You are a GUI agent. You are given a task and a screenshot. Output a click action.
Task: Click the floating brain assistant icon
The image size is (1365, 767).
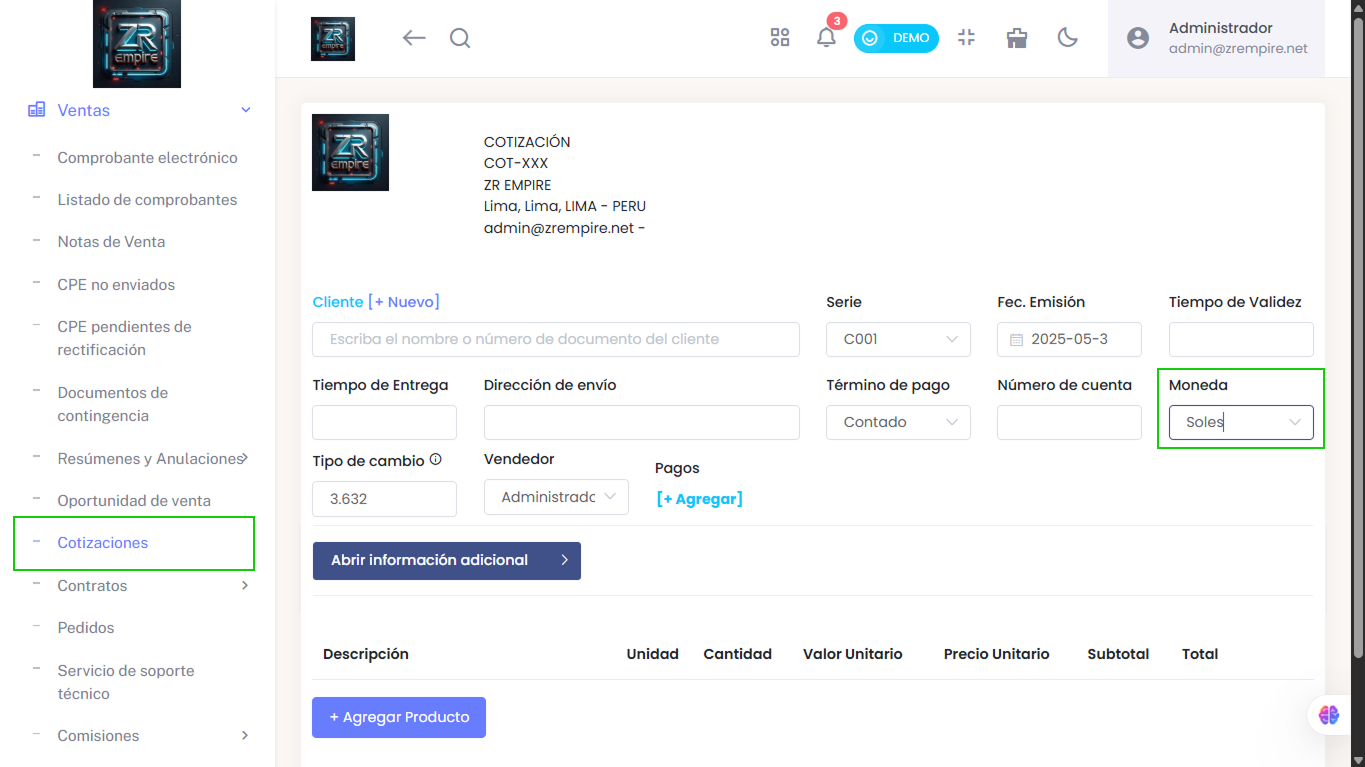1328,715
